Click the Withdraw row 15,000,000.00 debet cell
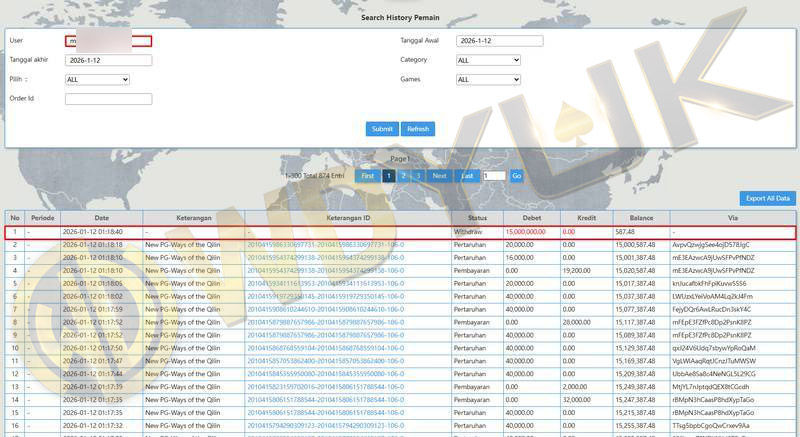The width and height of the screenshot is (800, 437). pos(530,231)
